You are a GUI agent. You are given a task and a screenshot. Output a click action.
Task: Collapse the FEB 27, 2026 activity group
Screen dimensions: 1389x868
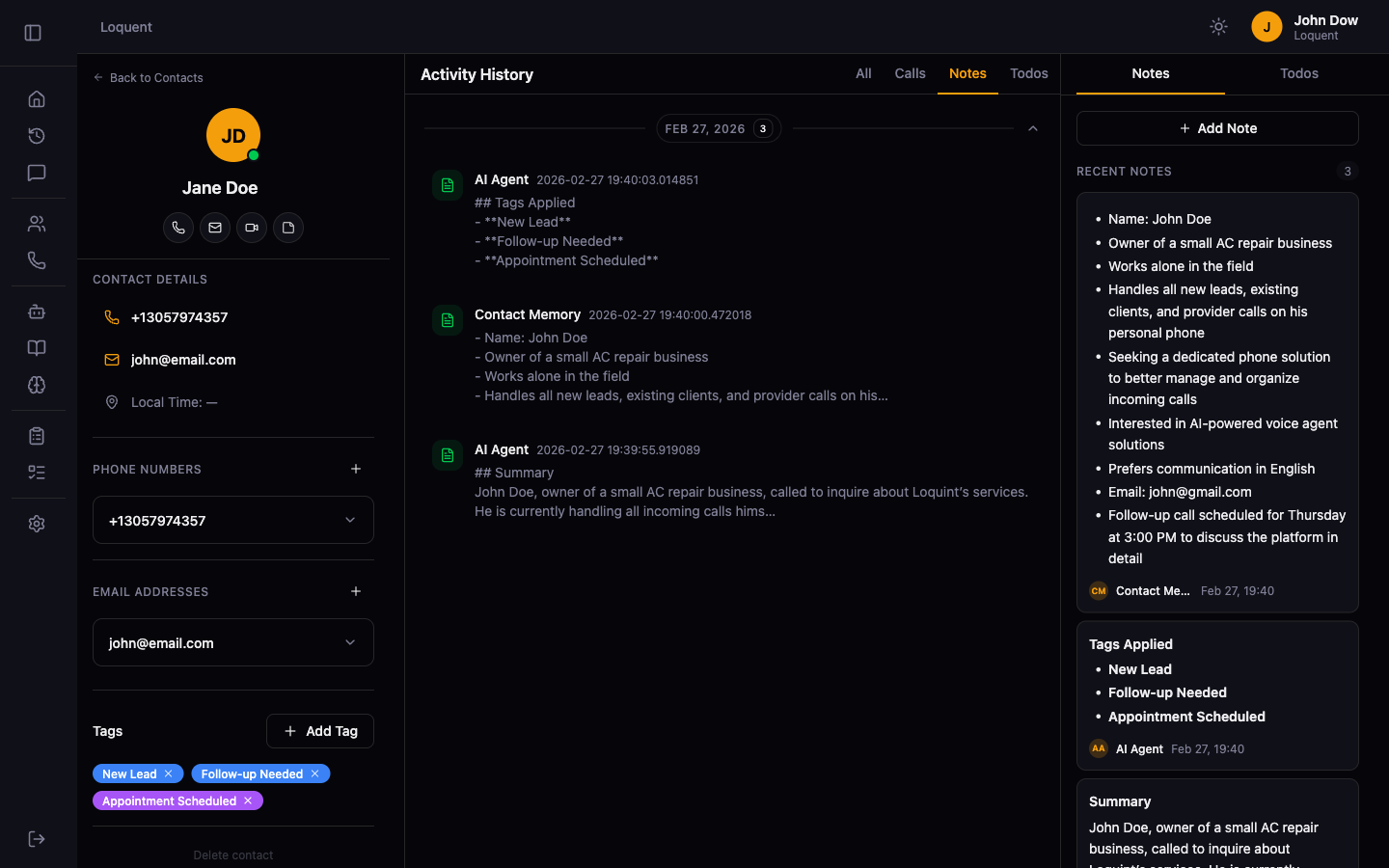1033,127
